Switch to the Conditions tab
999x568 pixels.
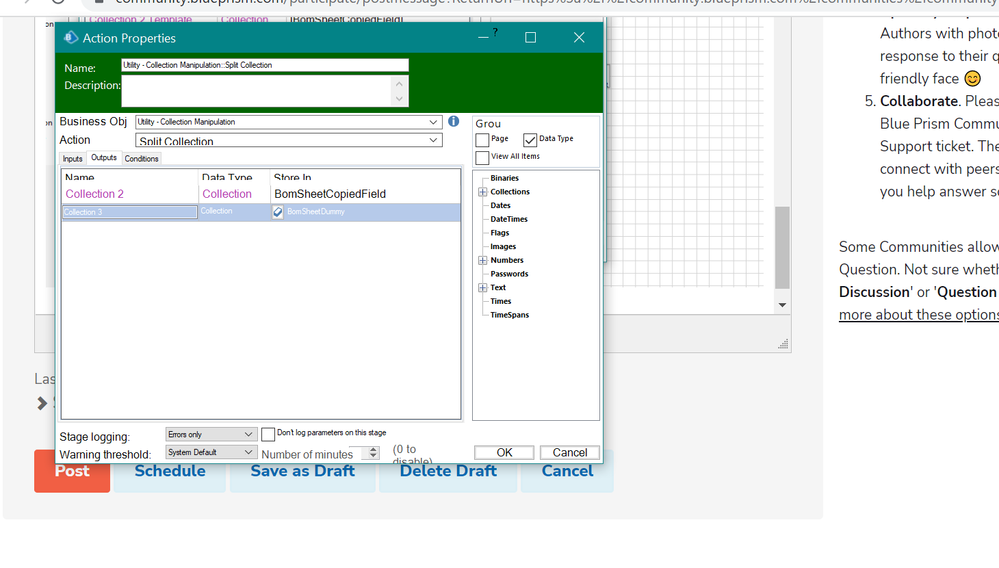click(x=141, y=159)
